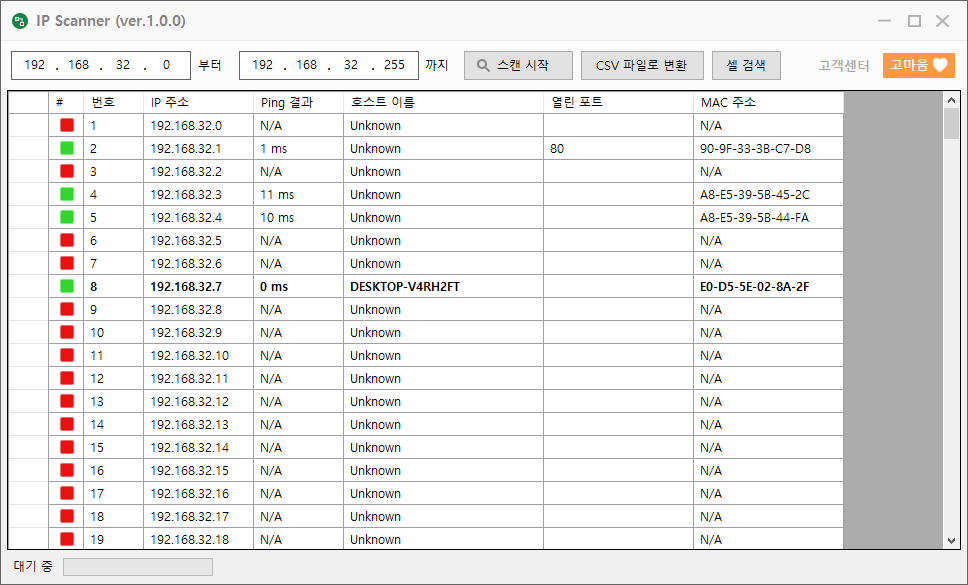Click the IP Scanner app icon in title bar
This screenshot has width=968, height=585.
click(20, 21)
